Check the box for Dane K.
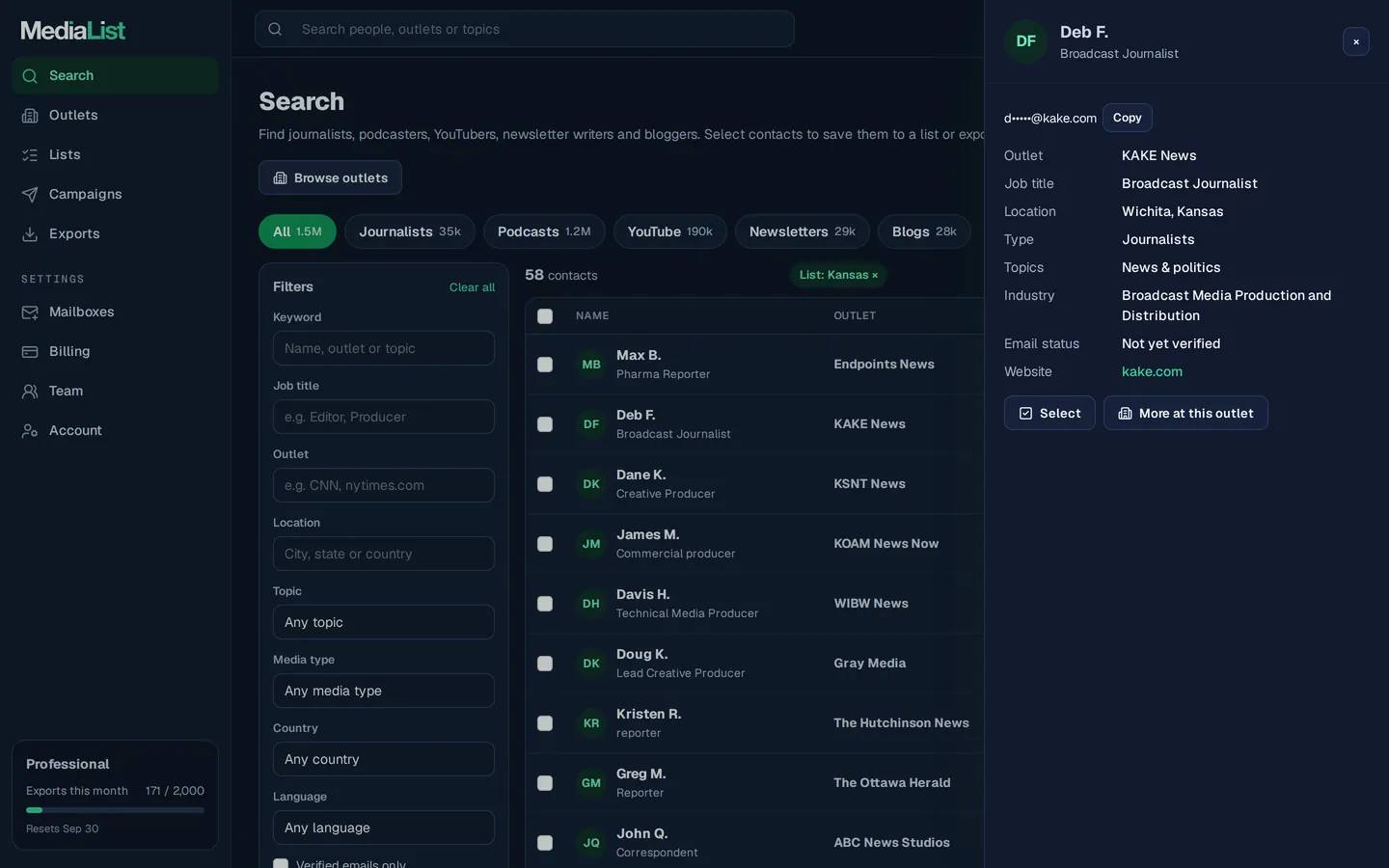Image resolution: width=1389 pixels, height=868 pixels. click(x=545, y=484)
